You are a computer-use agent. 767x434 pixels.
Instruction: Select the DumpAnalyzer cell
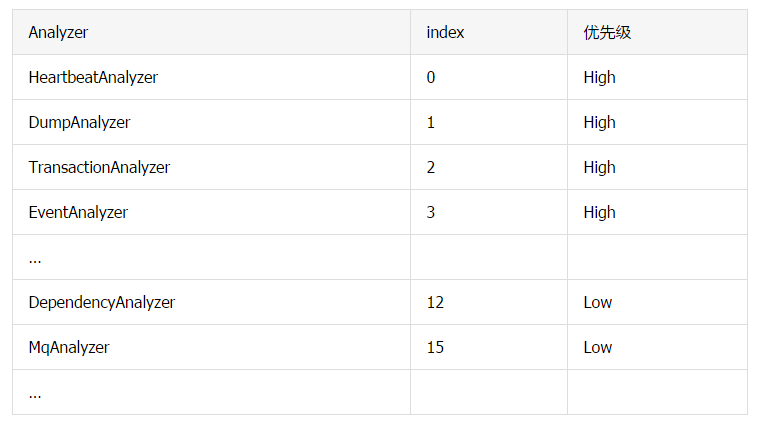pos(79,122)
